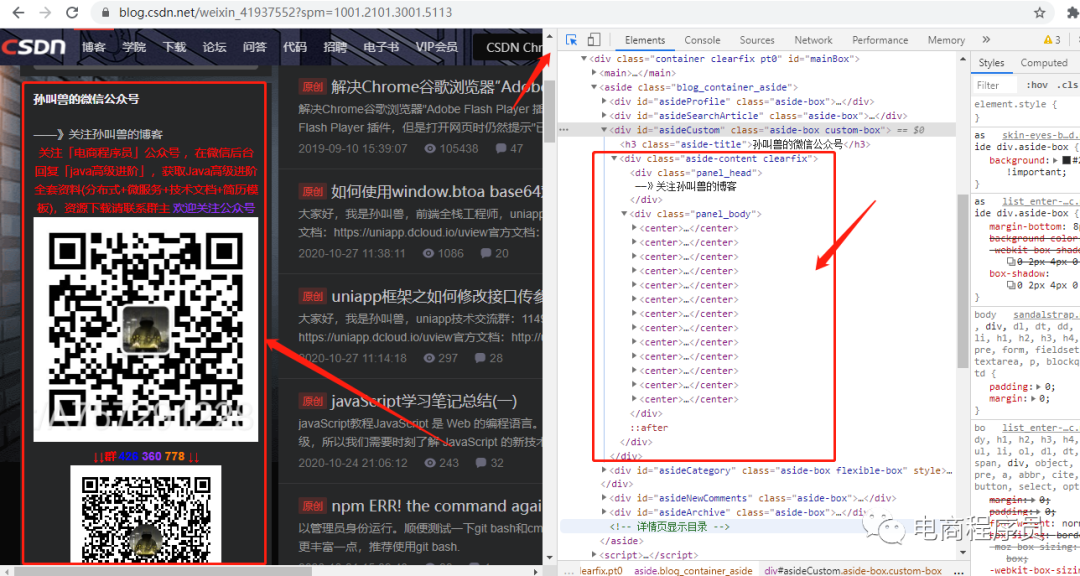Screen dimensions: 1080x576
Task: Select the Computed pane tab
Action: [1043, 63]
